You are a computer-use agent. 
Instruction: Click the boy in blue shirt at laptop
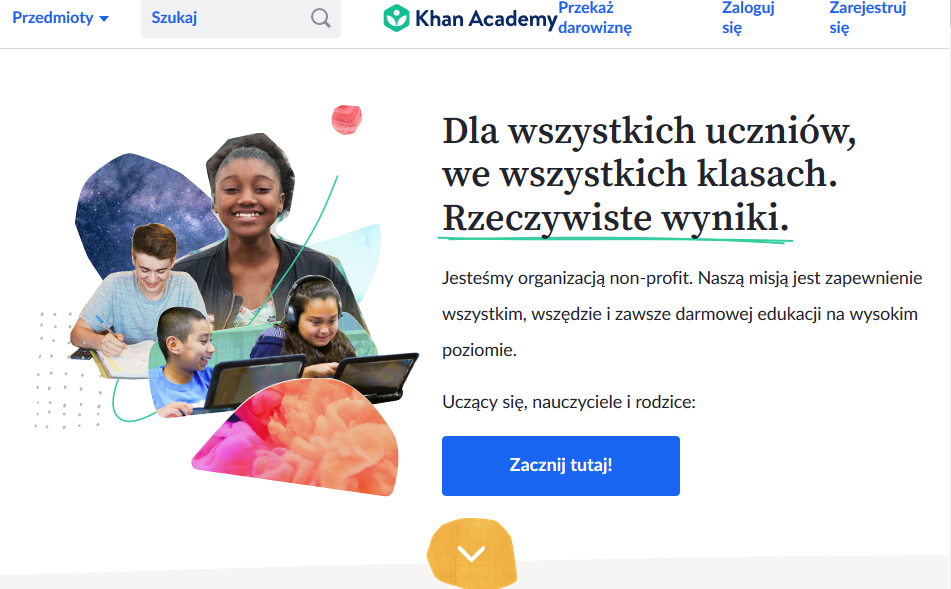coord(181,362)
